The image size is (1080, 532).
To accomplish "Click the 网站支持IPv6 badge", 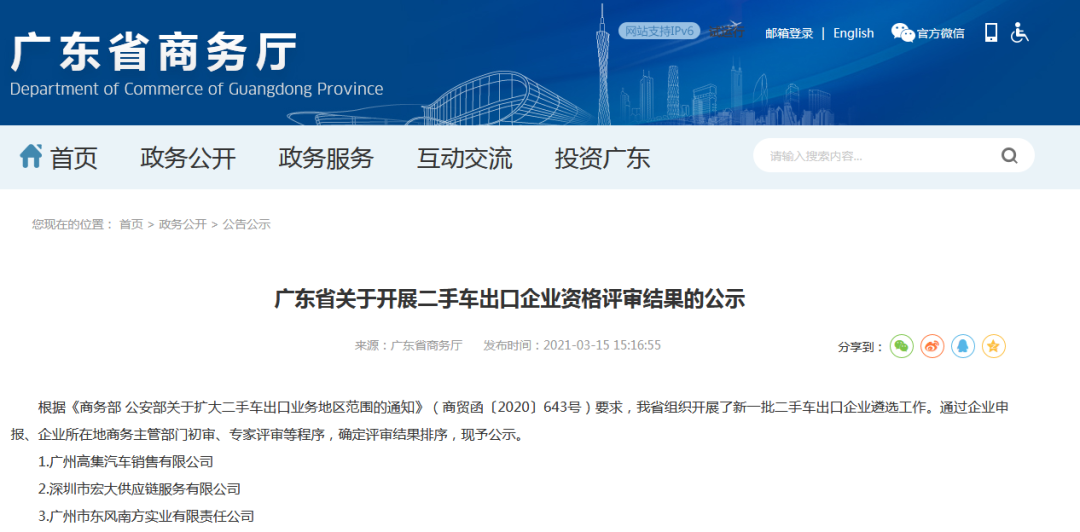I will coord(659,32).
